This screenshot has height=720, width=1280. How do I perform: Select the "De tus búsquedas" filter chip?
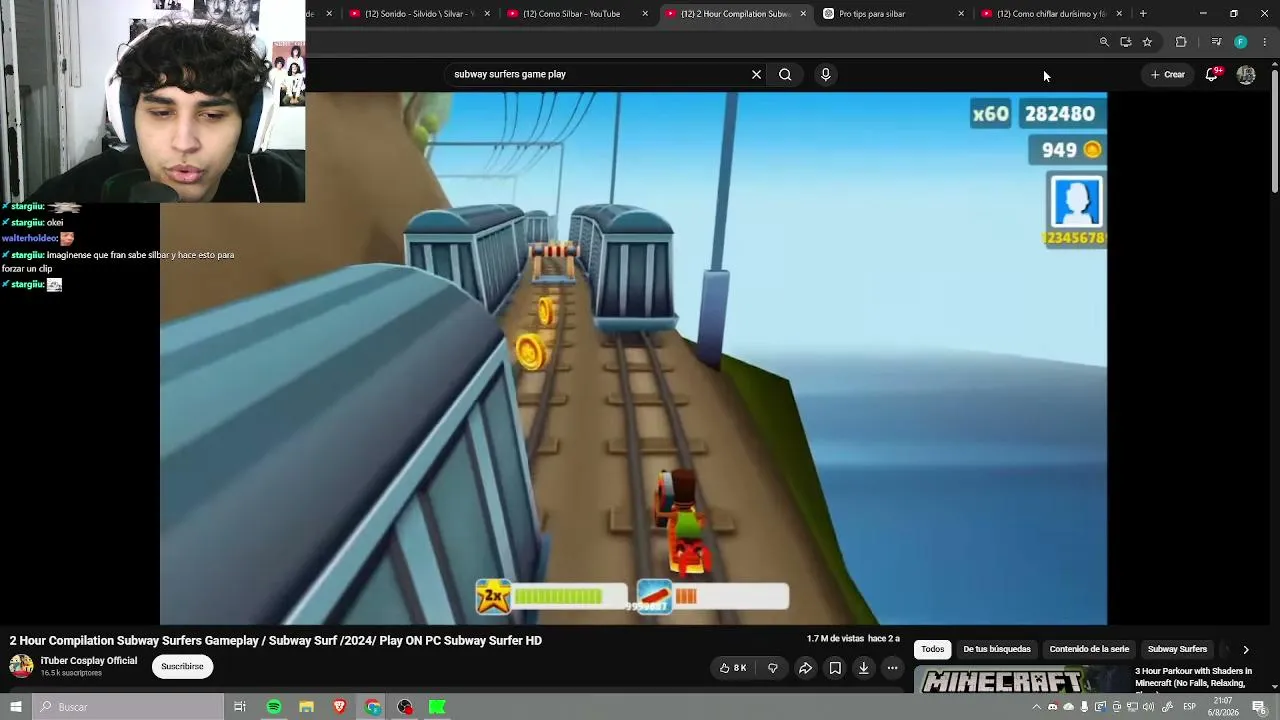tap(997, 650)
